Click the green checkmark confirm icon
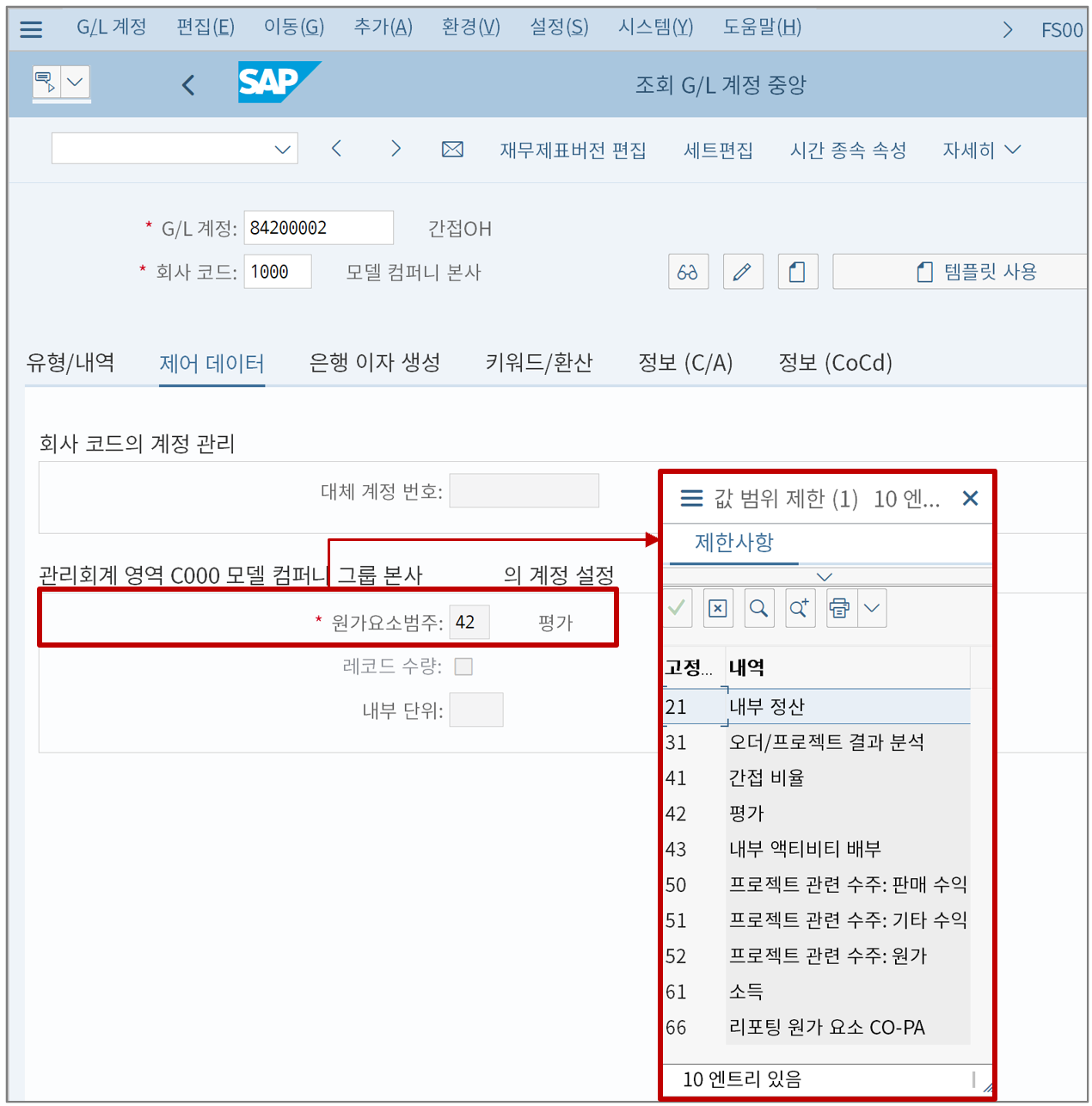The image size is (1092, 1106). 678,608
